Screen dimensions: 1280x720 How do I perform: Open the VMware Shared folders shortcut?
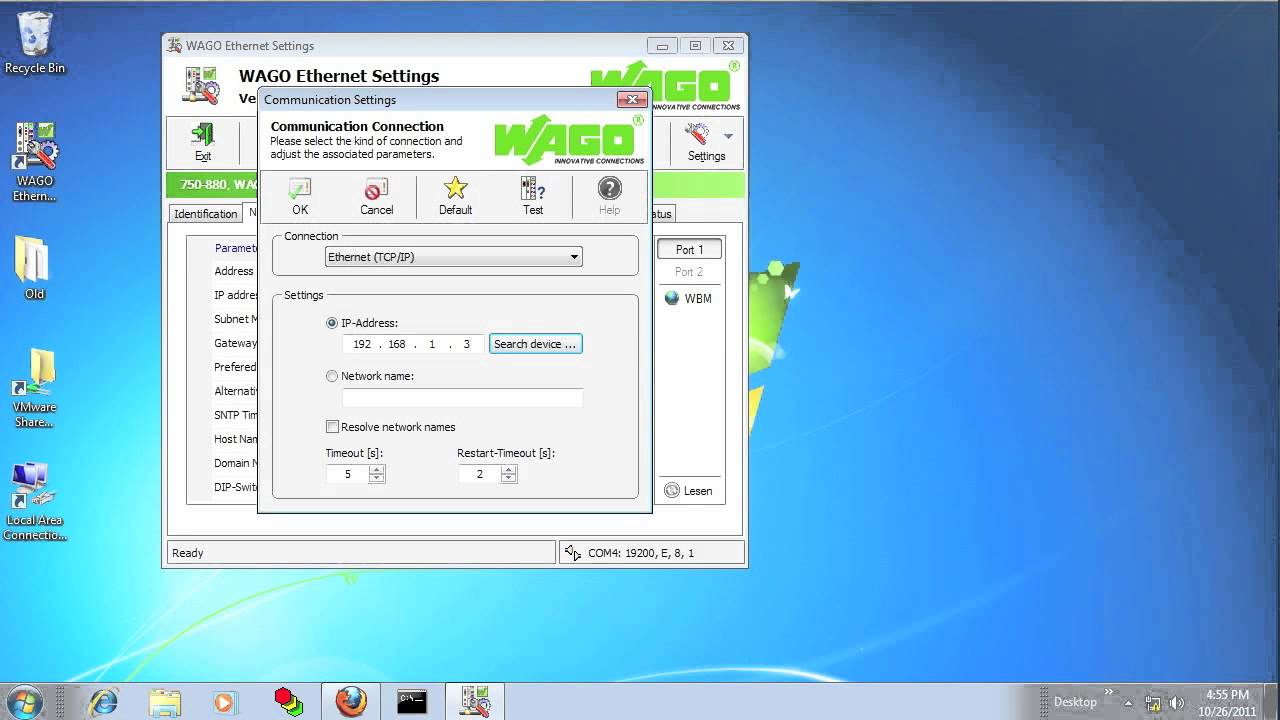tap(34, 388)
